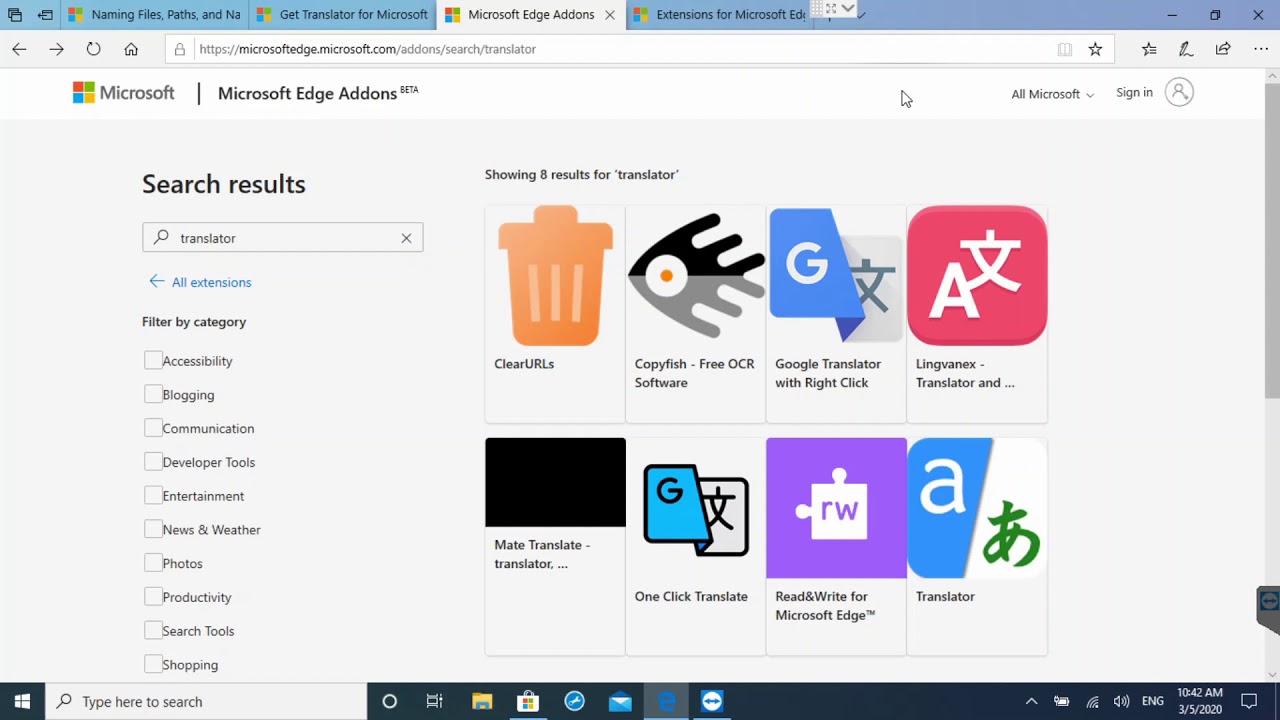The image size is (1280, 720).
Task: Check the News & Weather filter
Action: (153, 529)
